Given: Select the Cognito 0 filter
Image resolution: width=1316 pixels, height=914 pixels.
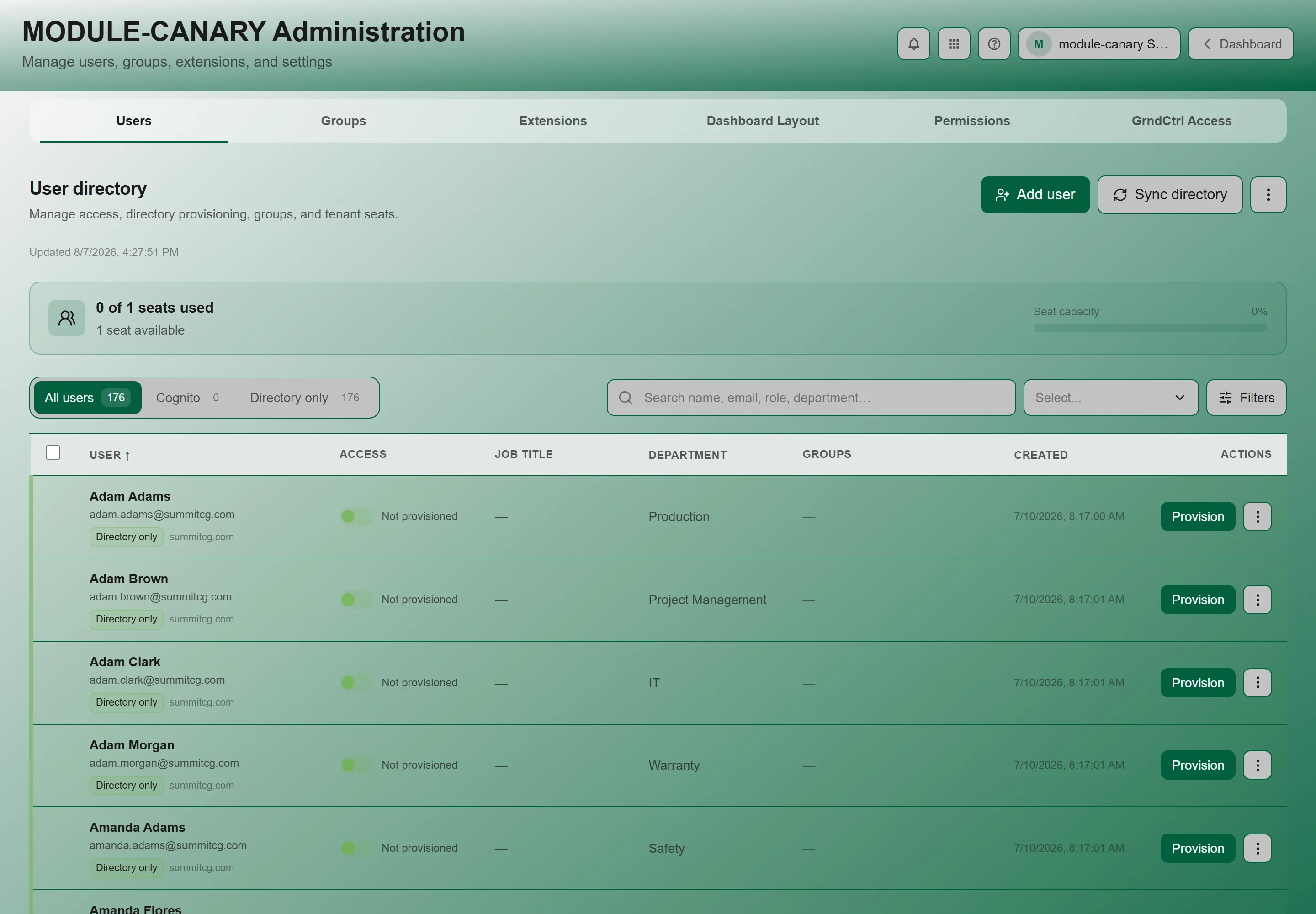Looking at the screenshot, I should tap(187, 398).
